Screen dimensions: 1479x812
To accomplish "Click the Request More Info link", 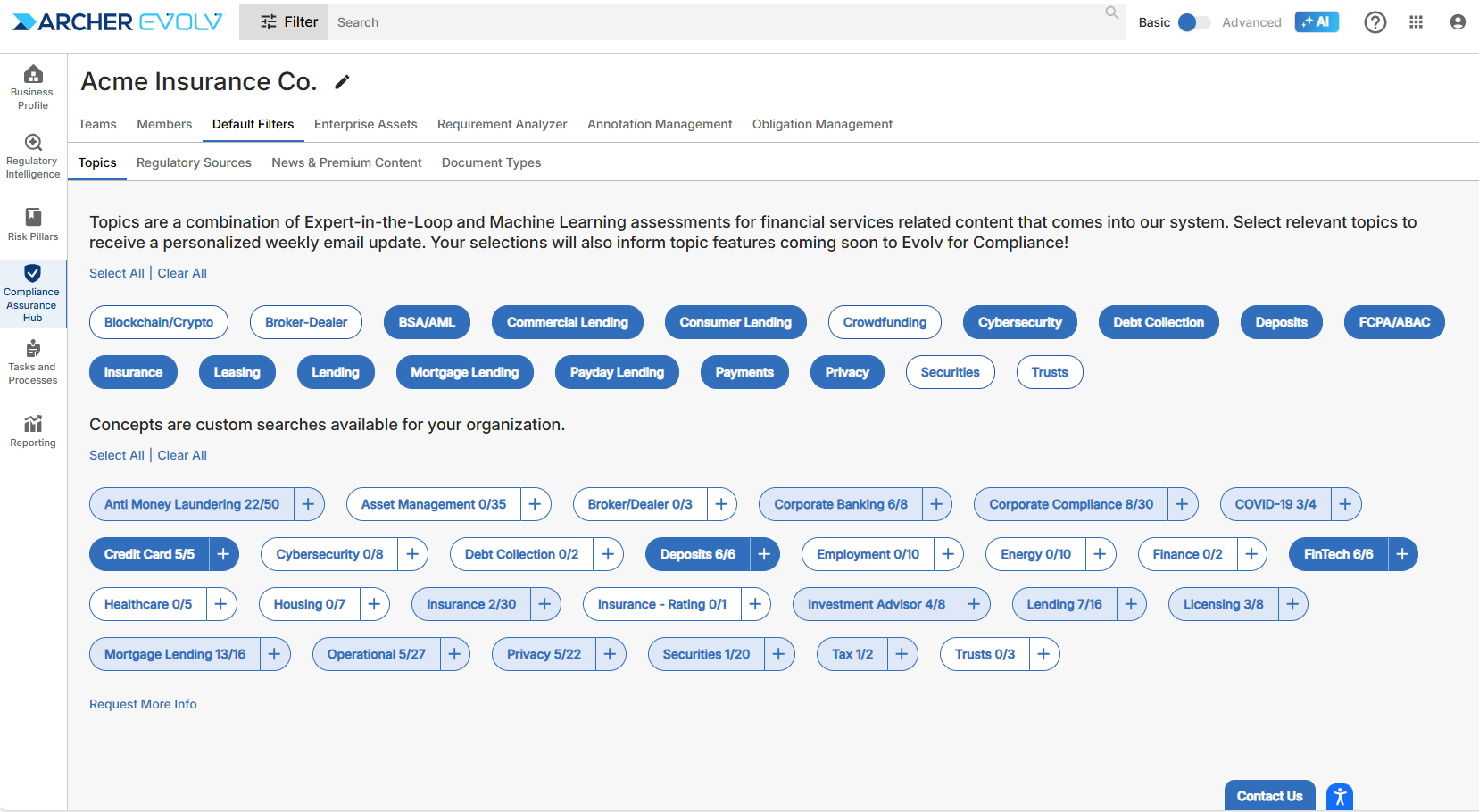I will [x=143, y=704].
